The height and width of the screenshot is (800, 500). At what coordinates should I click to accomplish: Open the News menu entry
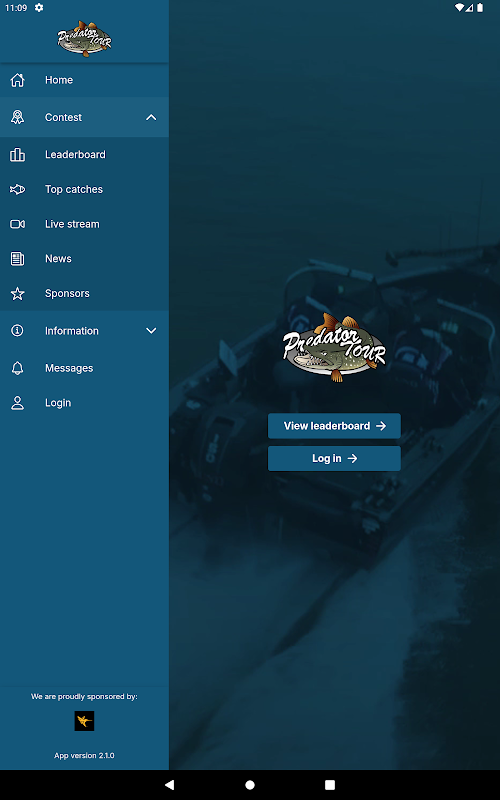coord(84,259)
